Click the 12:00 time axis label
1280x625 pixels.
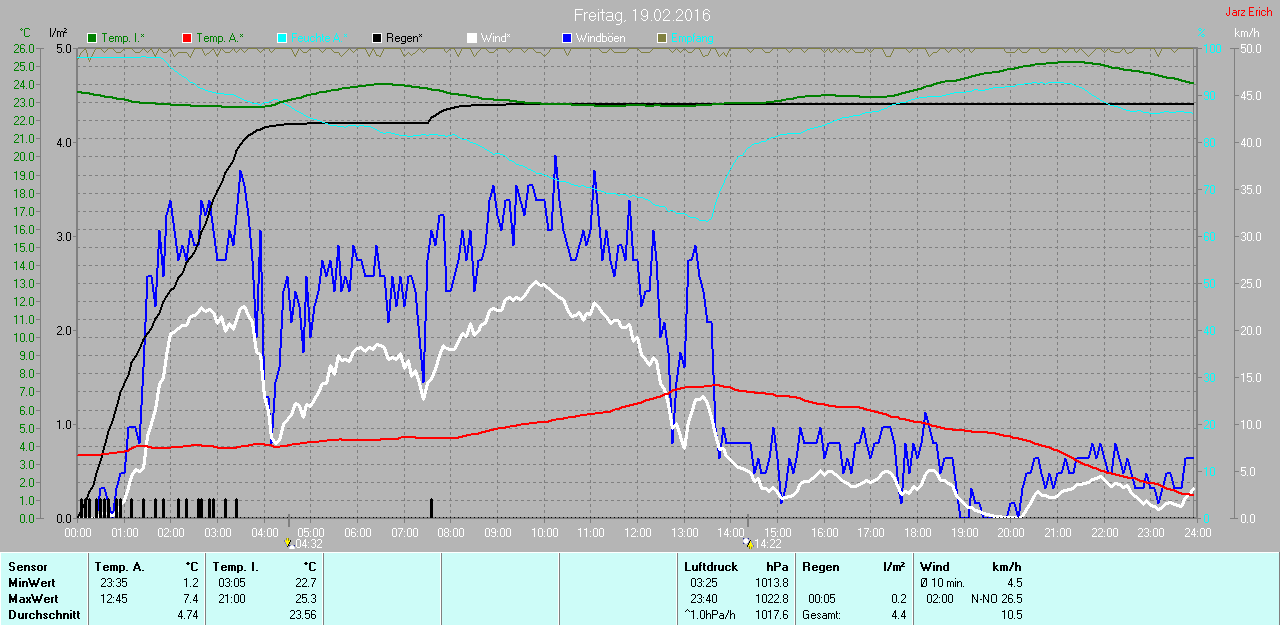coord(637,533)
